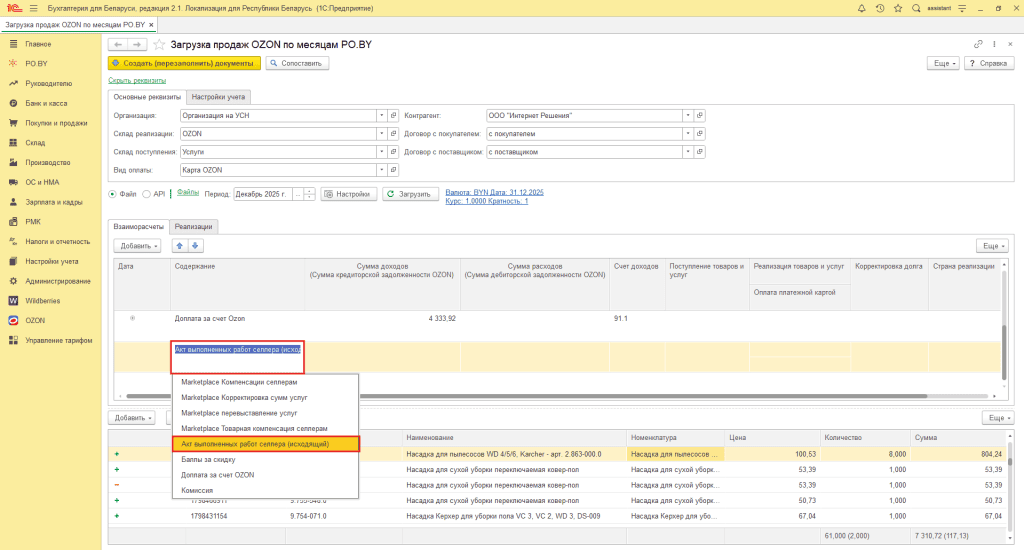
Task: Click horizontal scrollbar of Взаиморасчеты table
Action: (x=526, y=396)
